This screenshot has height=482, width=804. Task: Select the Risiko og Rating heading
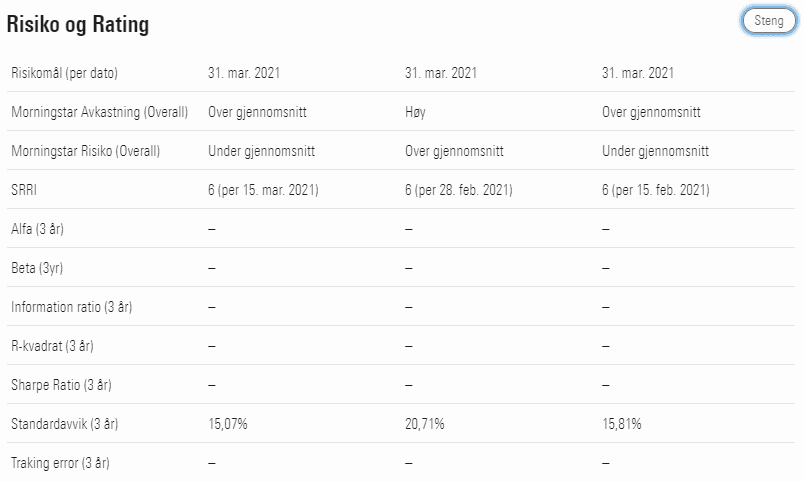78,24
